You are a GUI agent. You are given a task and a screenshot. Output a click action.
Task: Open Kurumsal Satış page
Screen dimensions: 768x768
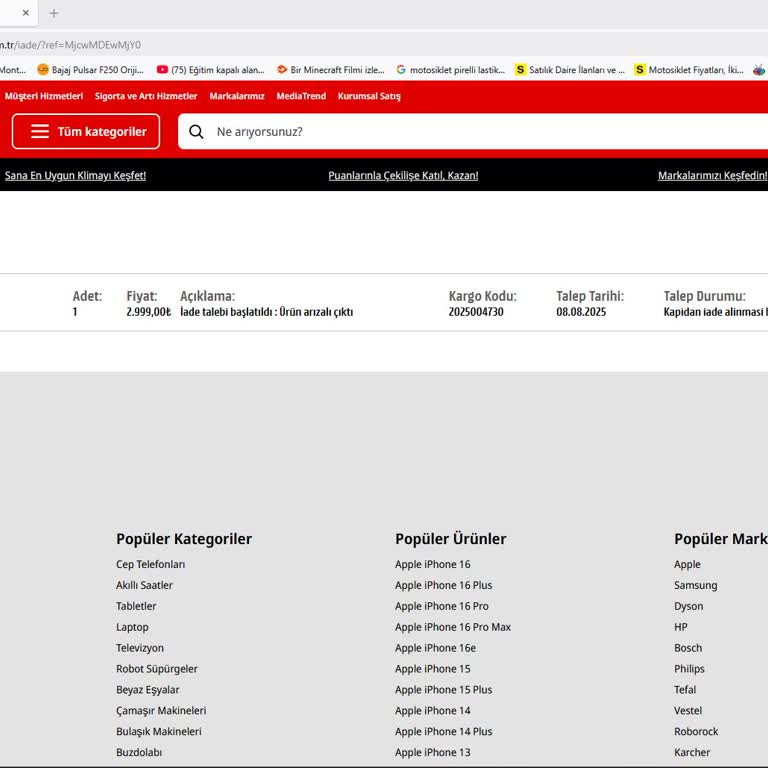tap(369, 96)
